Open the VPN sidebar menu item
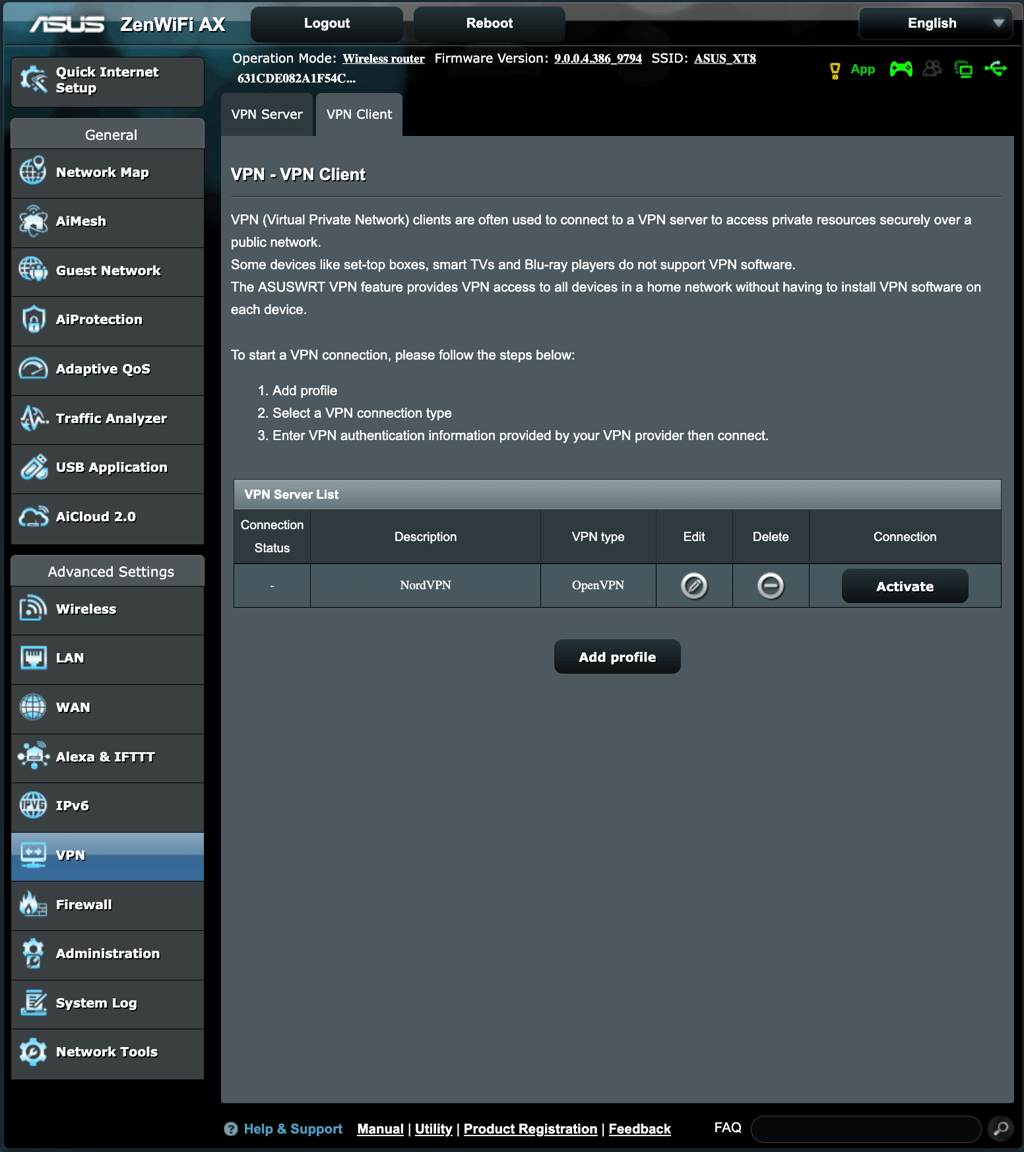This screenshot has height=1152, width=1024. [107, 856]
